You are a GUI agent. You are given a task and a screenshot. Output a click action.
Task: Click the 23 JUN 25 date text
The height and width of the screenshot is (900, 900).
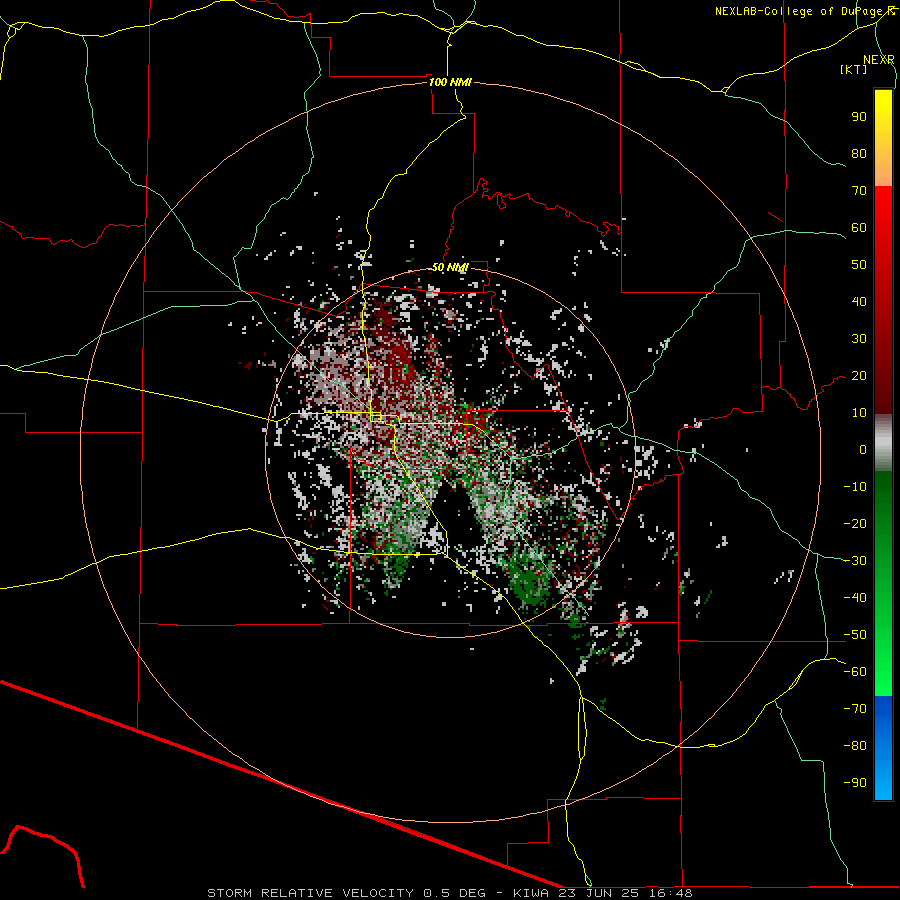pos(599,893)
